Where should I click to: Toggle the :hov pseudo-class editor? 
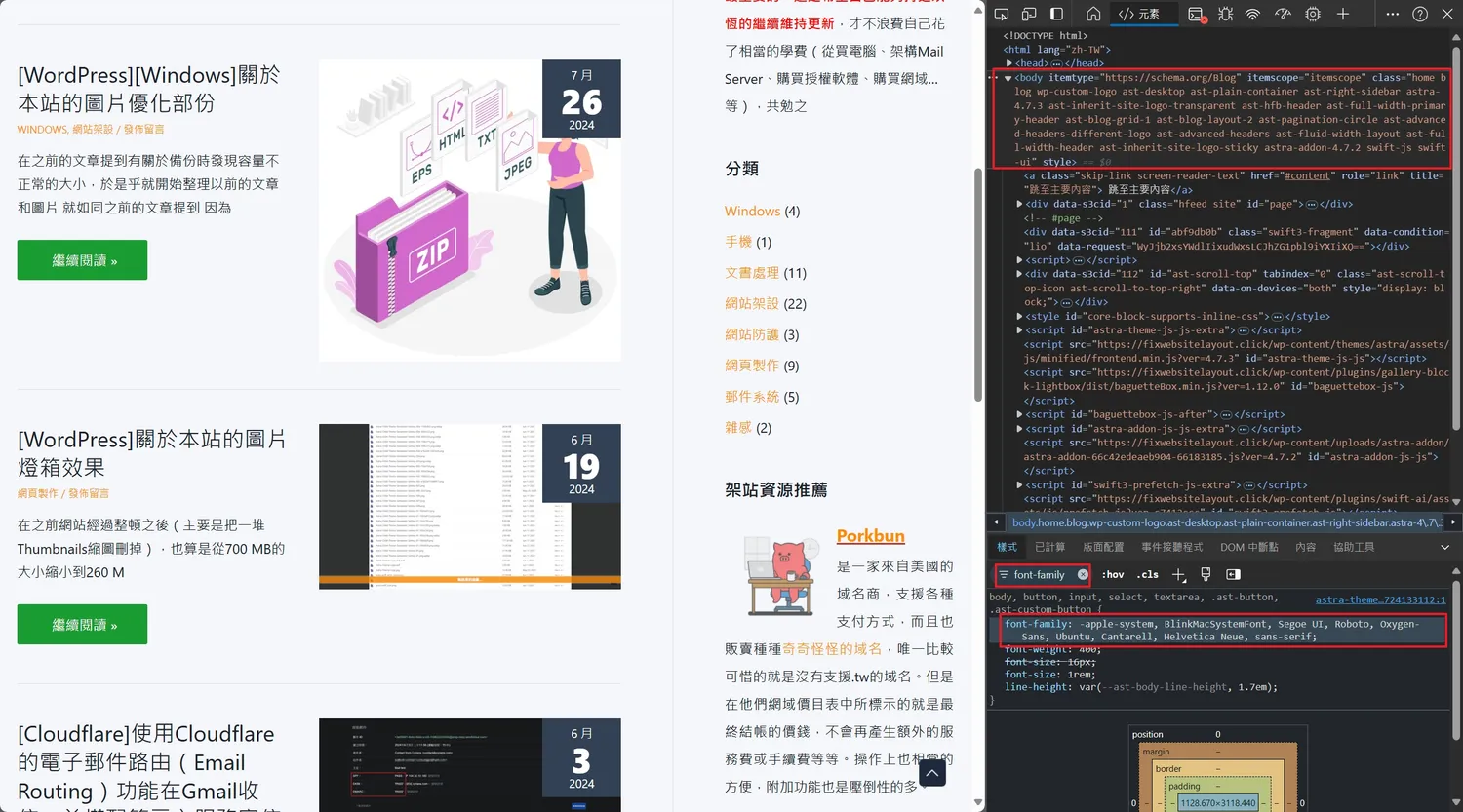[1113, 574]
